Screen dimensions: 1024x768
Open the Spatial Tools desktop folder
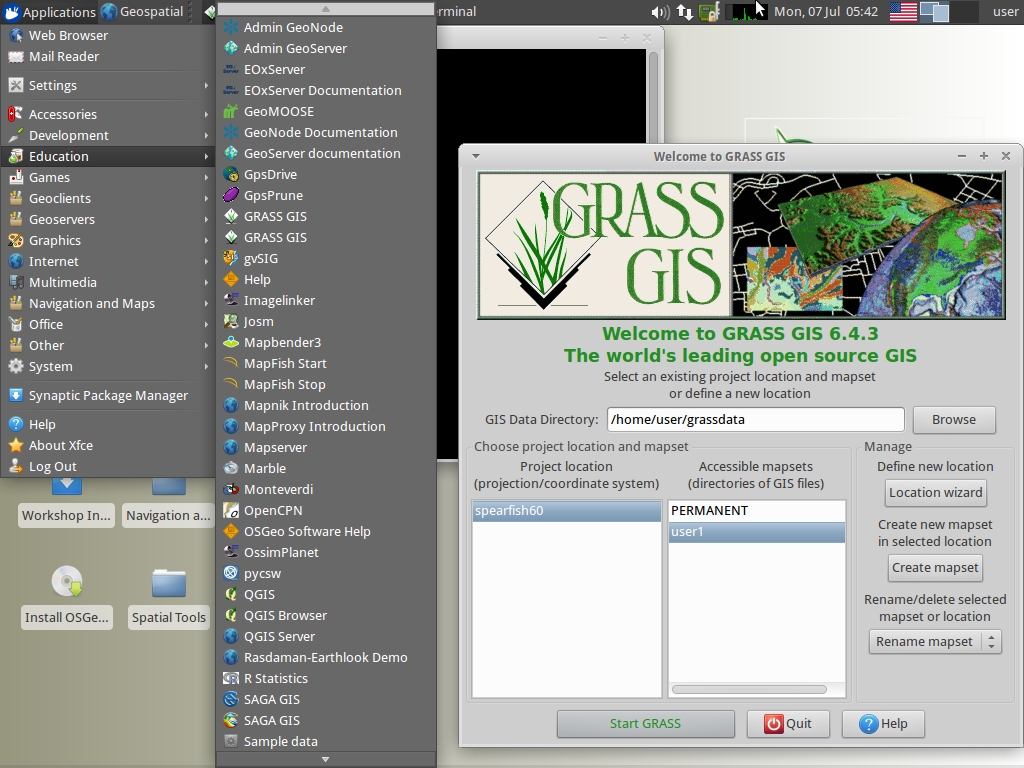point(168,597)
